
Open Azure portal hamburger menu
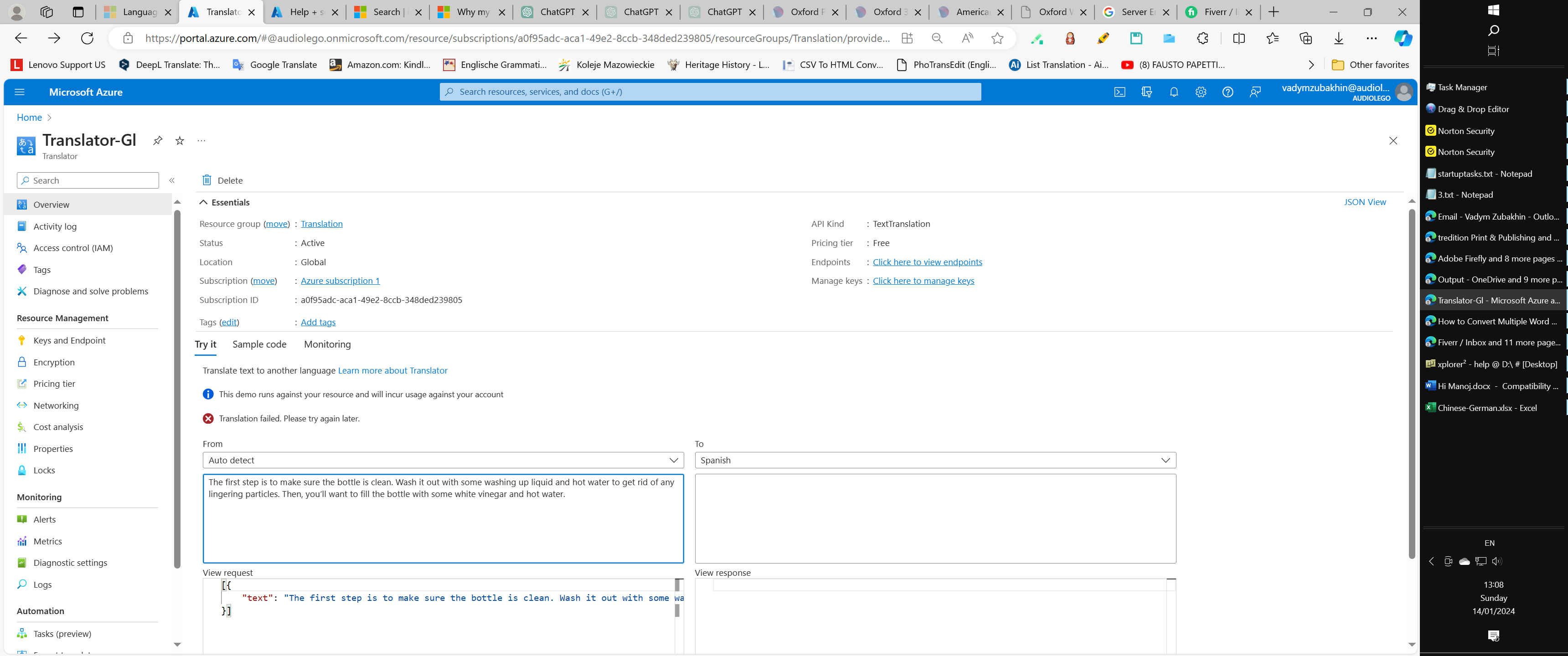20,92
